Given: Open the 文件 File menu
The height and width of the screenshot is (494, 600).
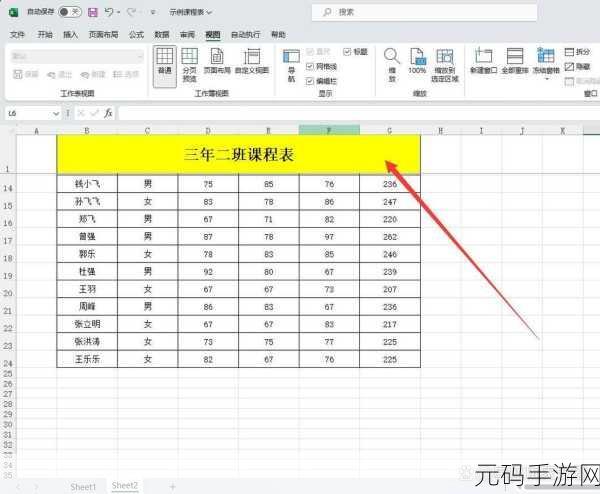Looking at the screenshot, I should click(17, 35).
